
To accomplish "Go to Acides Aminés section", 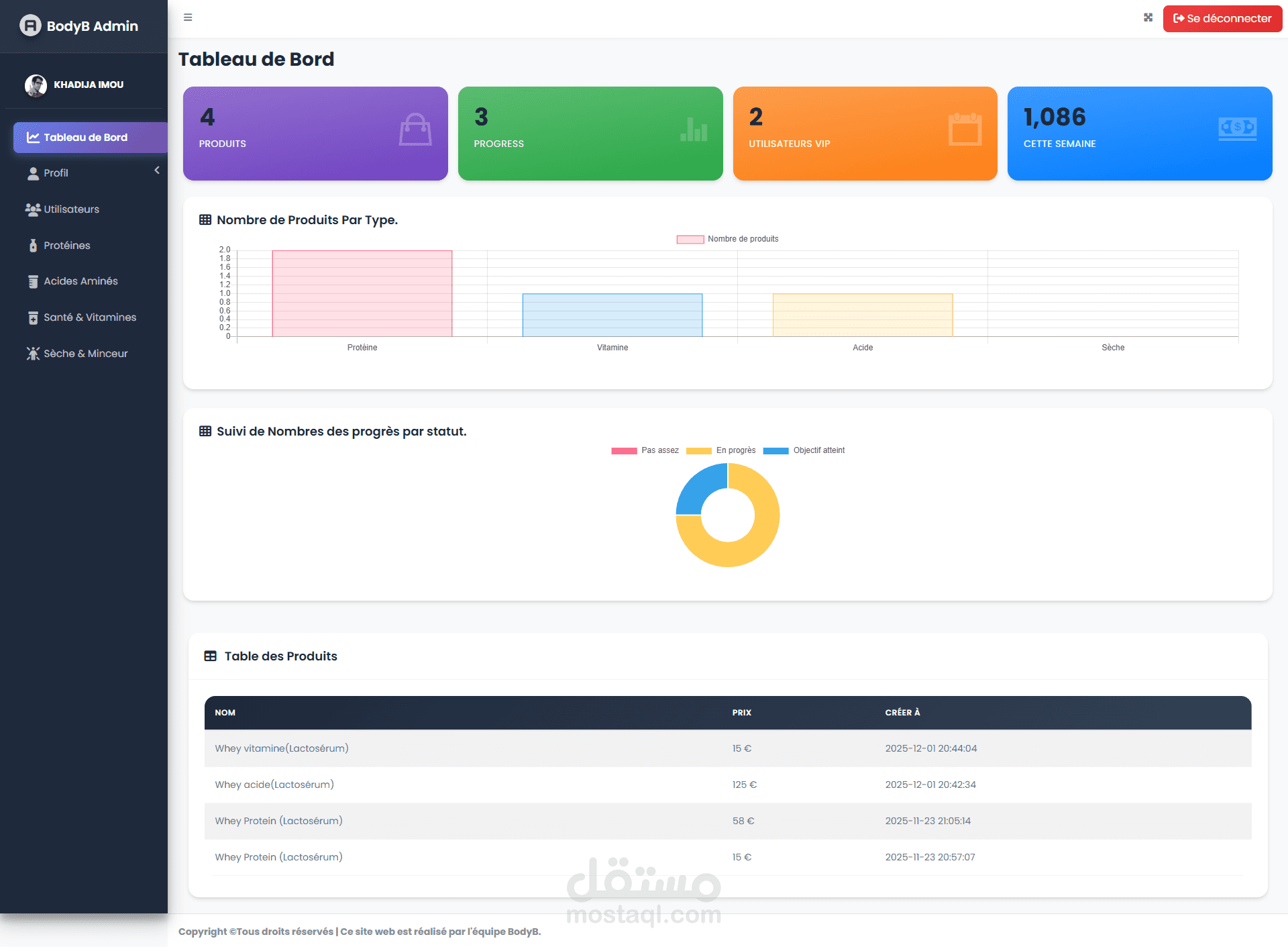I will pyautogui.click(x=80, y=281).
